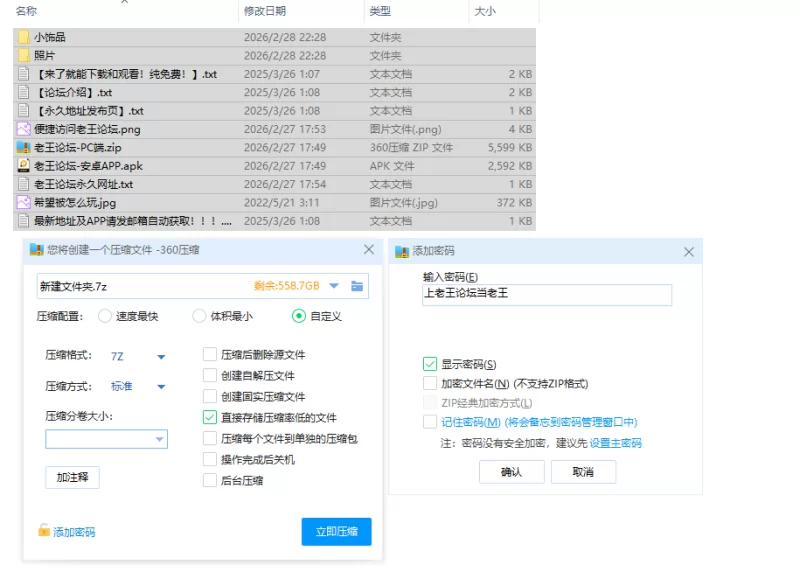Click the 输入密码 text field
The width and height of the screenshot is (800, 579).
pos(546,294)
